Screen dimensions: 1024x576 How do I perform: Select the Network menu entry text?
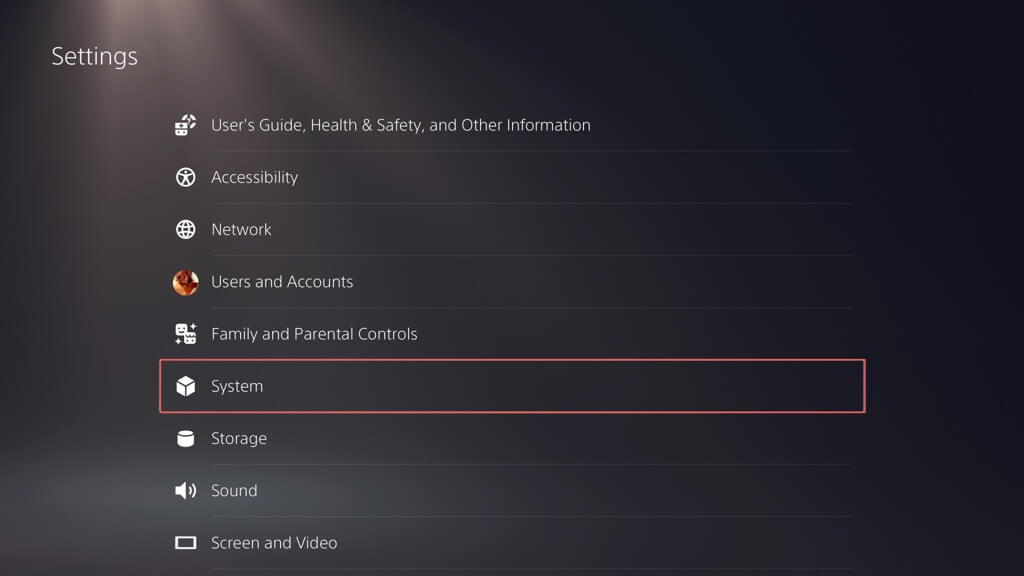coord(241,229)
